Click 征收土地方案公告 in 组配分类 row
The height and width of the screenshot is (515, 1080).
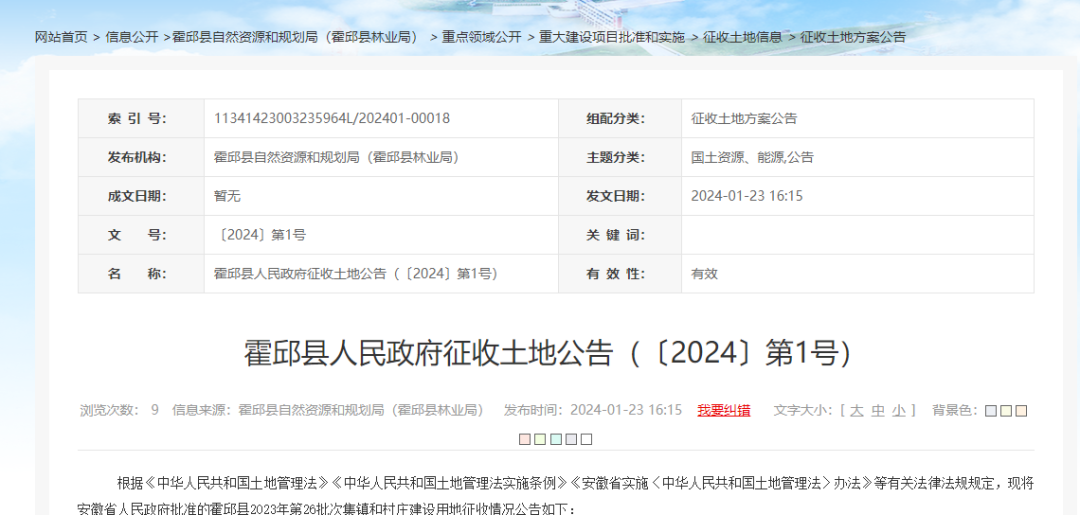coord(744,118)
